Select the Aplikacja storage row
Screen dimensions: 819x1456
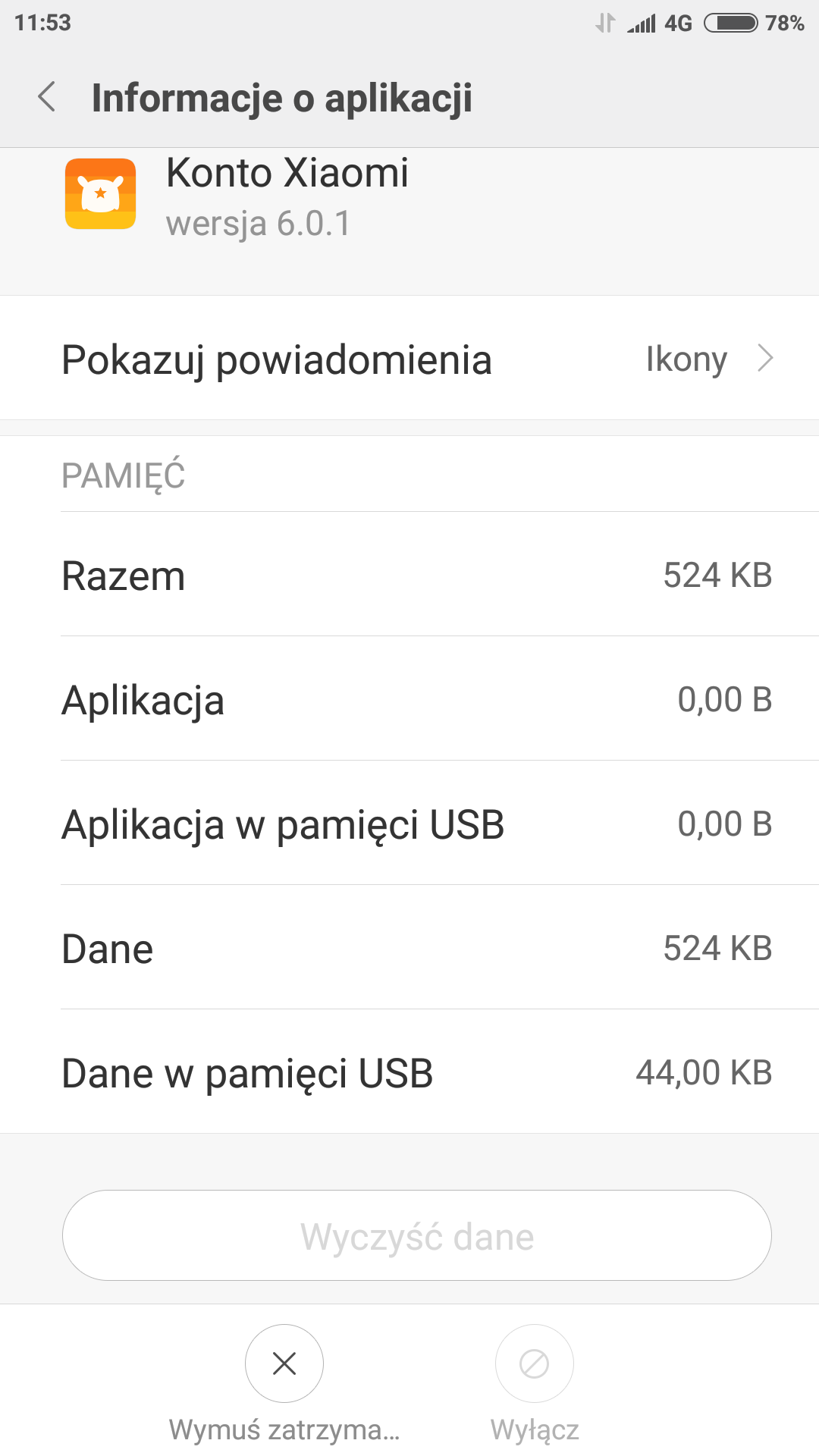(409, 699)
